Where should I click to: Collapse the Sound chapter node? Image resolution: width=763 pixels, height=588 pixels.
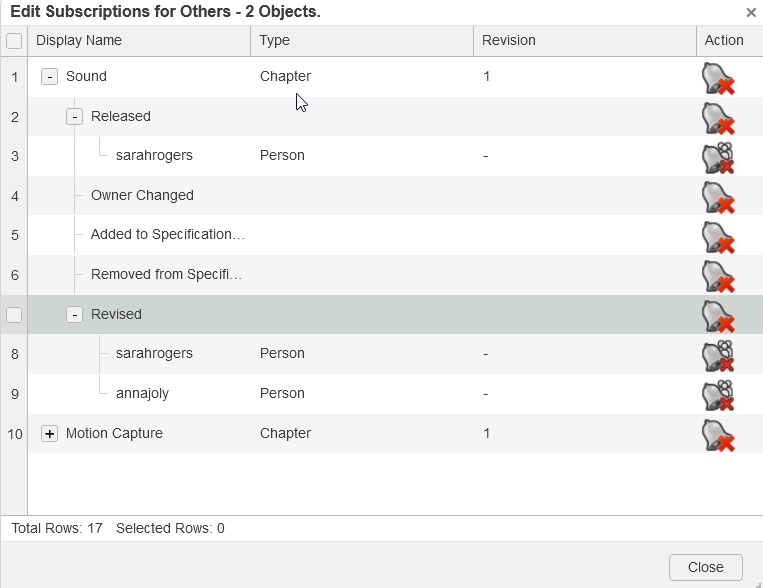pyautogui.click(x=49, y=77)
